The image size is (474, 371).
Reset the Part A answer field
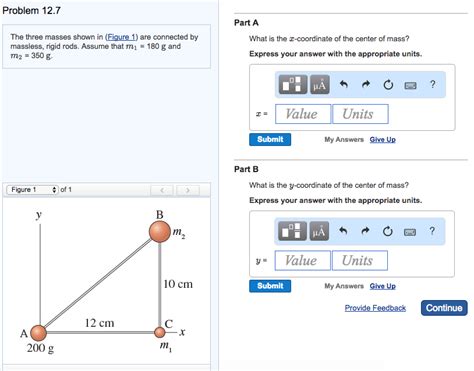coord(388,85)
